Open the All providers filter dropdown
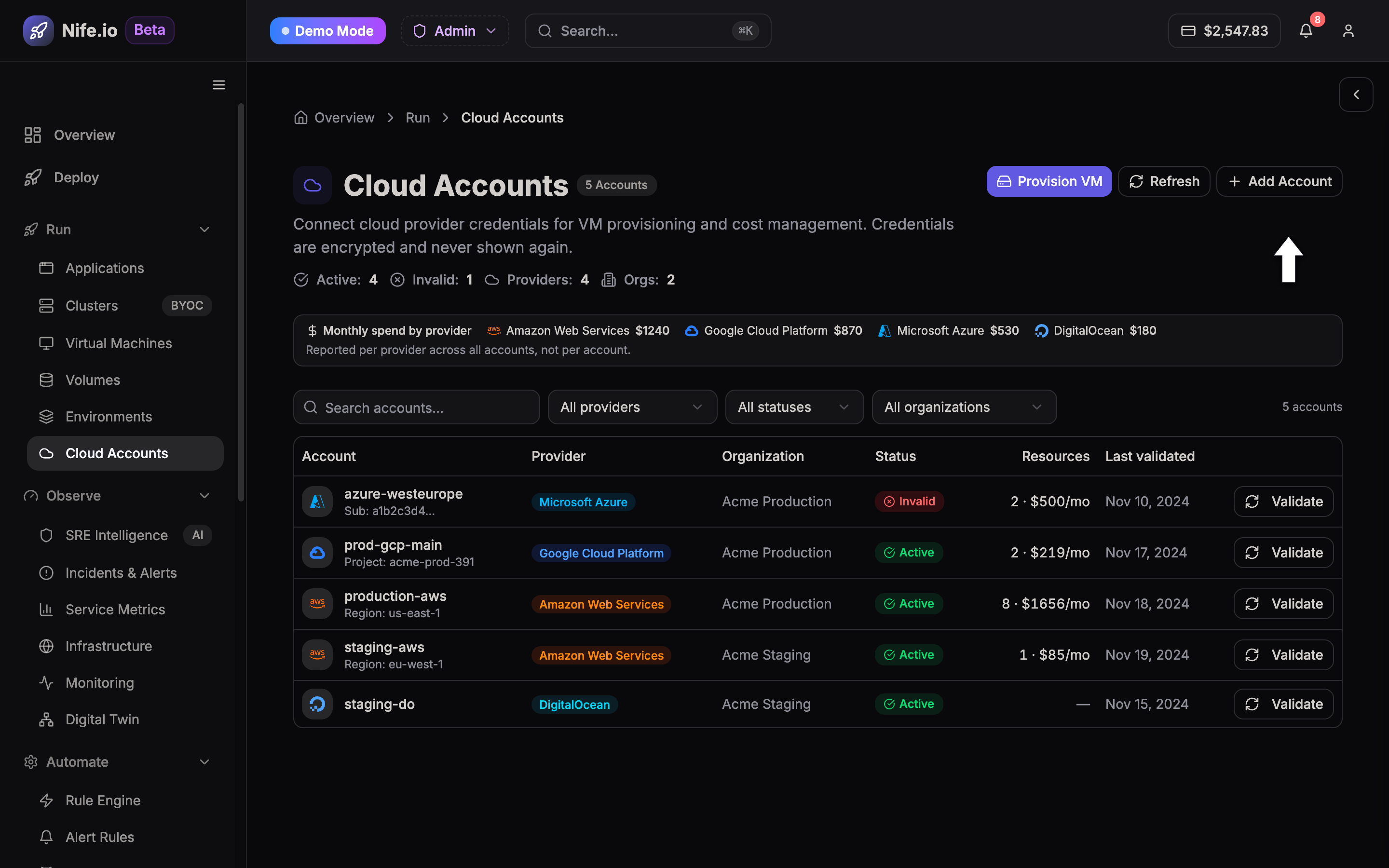Viewport: 1389px width, 868px height. point(632,407)
